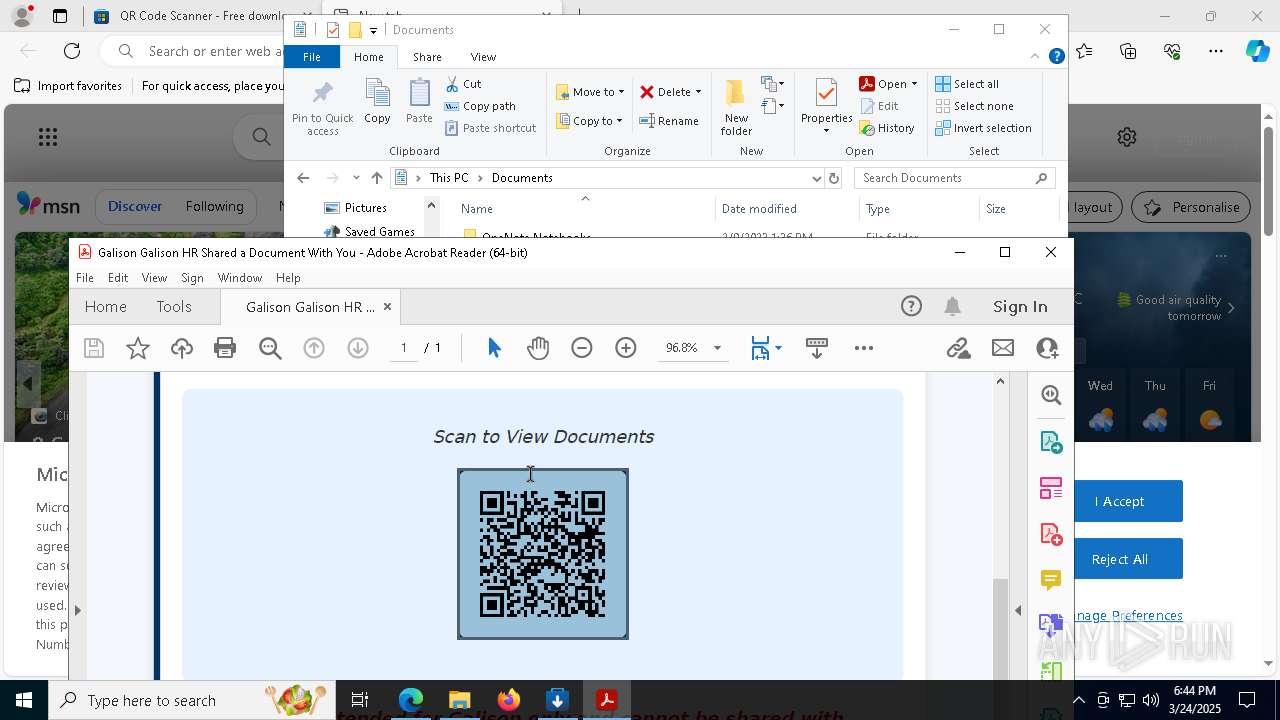Screen dimensions: 1280x720
Task: Open the View ribbon tab in Explorer
Action: 483,57
